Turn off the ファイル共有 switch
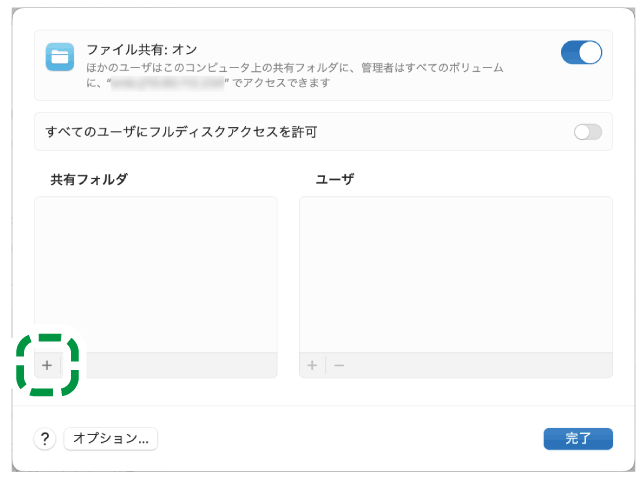 tap(581, 52)
